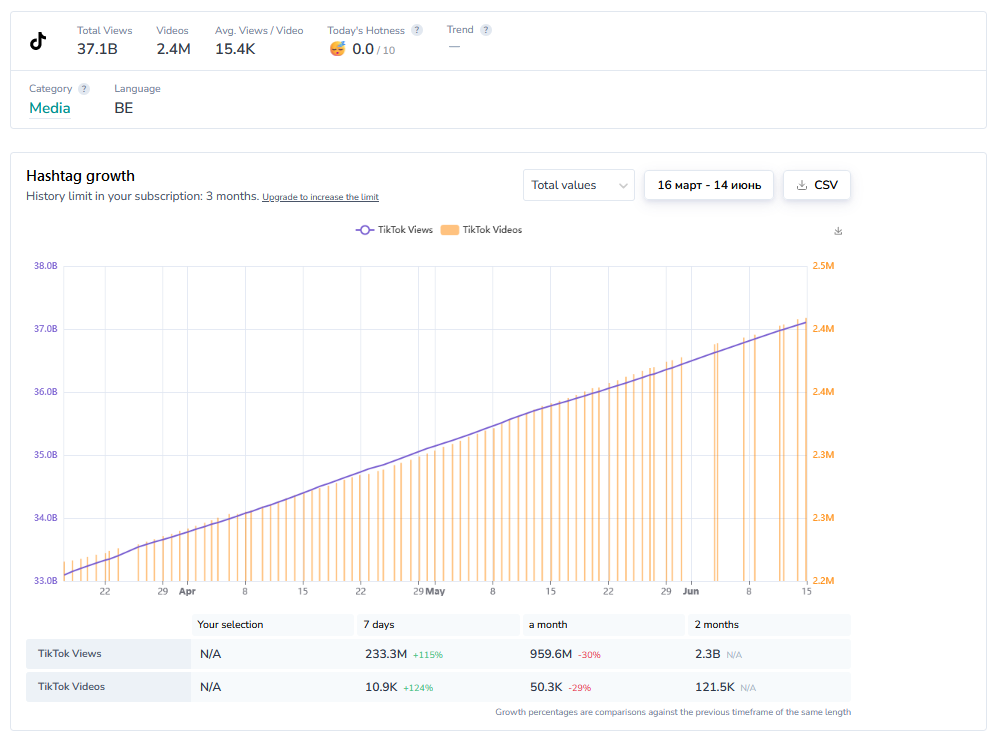Screen dimensions: 1003x735
Task: Click the Category help question icon
Action: [84, 89]
